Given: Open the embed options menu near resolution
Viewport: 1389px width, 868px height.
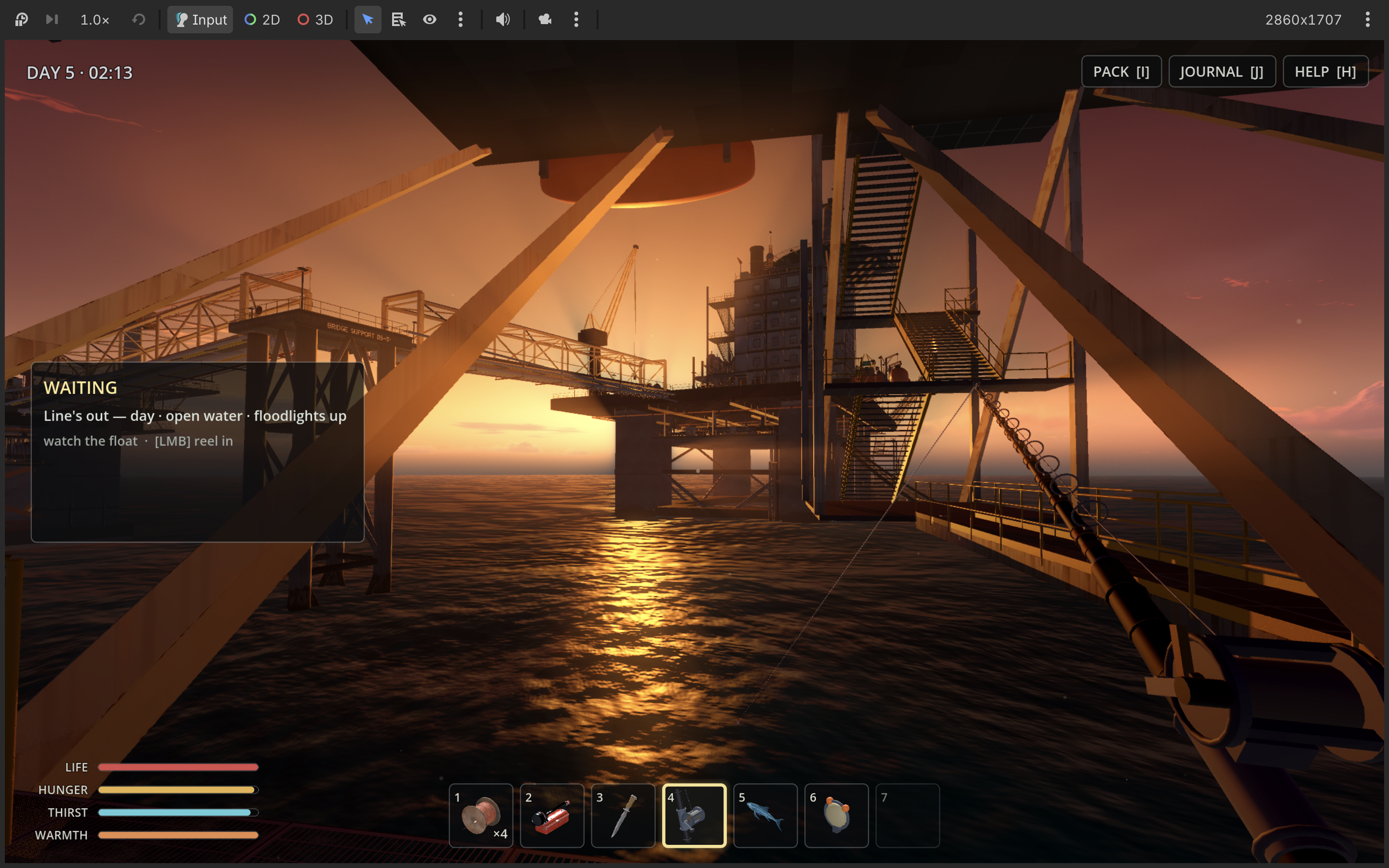Looking at the screenshot, I should [1367, 19].
